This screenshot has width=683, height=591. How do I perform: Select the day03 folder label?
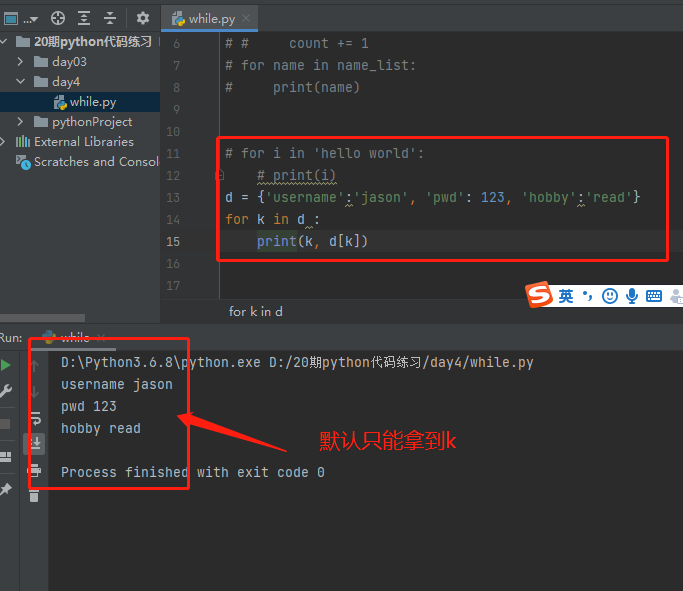pyautogui.click(x=69, y=62)
